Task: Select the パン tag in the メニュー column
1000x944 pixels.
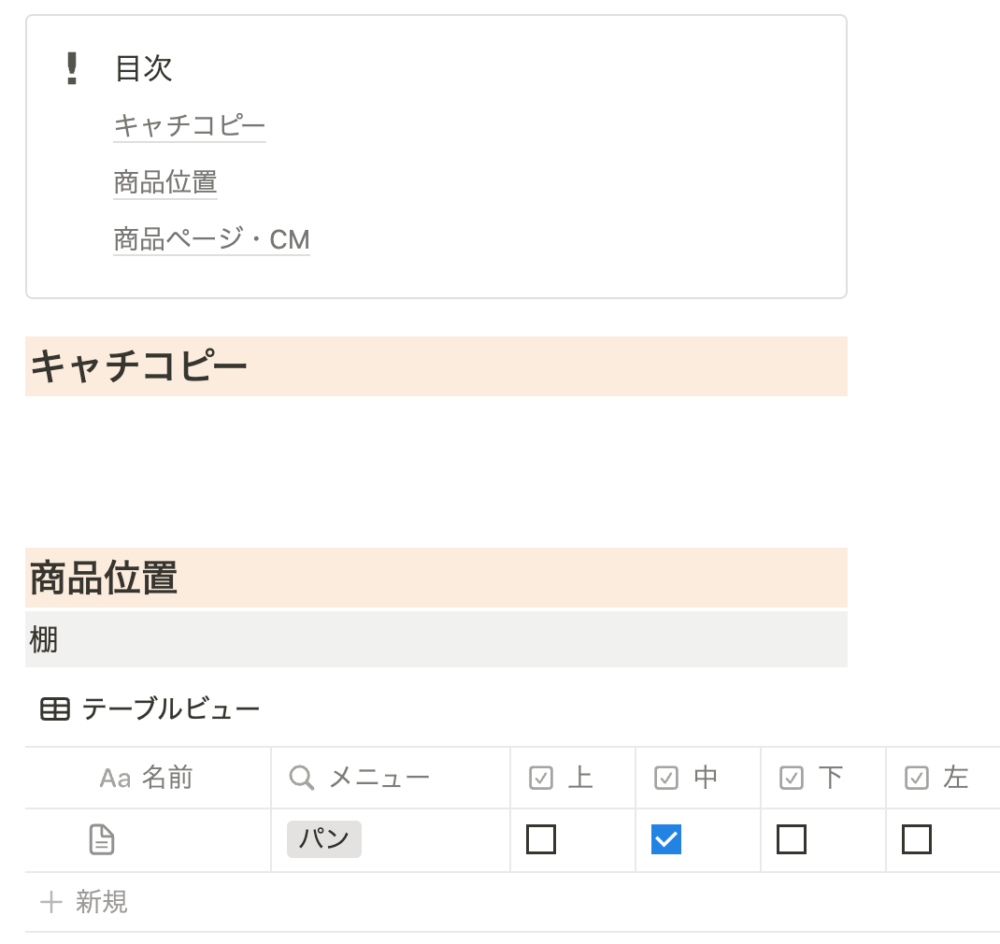Action: point(324,839)
